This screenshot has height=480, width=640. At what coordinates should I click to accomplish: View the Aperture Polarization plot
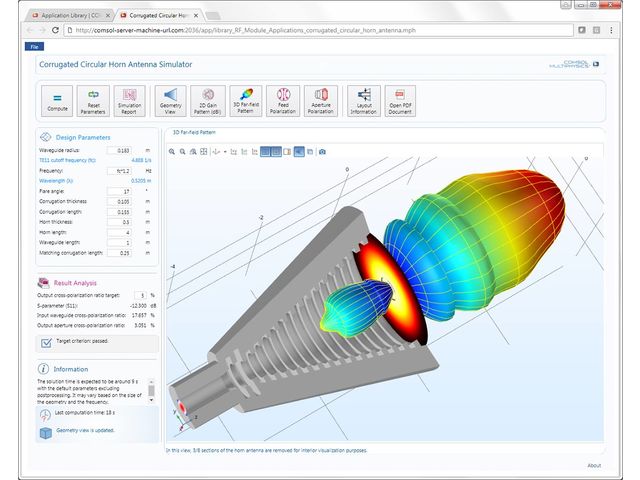[320, 100]
